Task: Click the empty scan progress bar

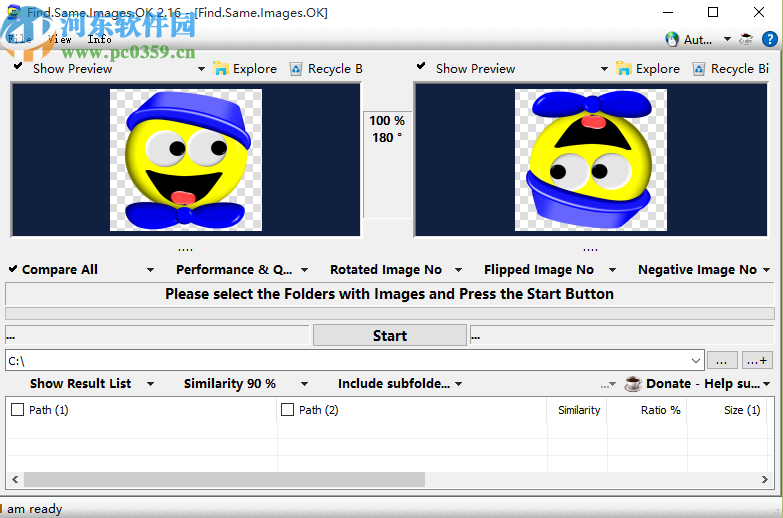Action: tap(390, 314)
